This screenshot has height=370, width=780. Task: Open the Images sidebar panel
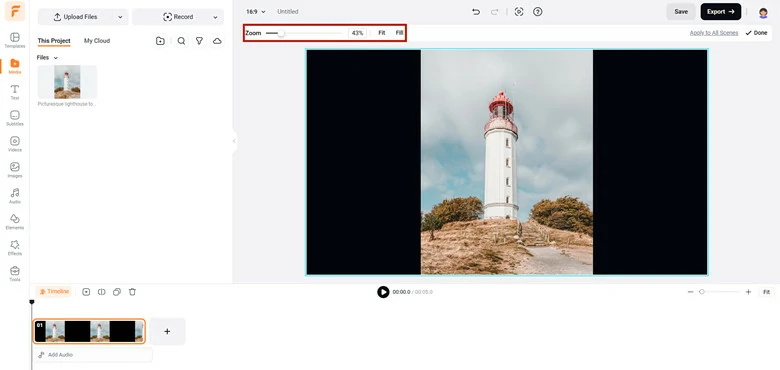click(x=15, y=170)
